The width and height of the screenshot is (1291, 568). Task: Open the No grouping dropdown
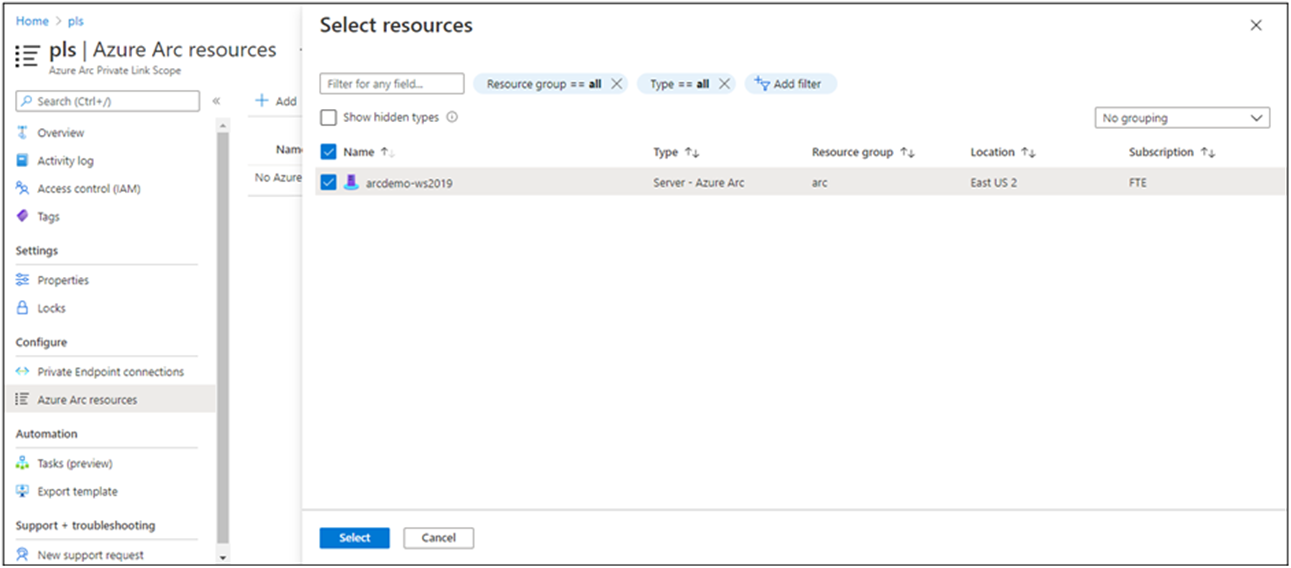(x=1182, y=118)
